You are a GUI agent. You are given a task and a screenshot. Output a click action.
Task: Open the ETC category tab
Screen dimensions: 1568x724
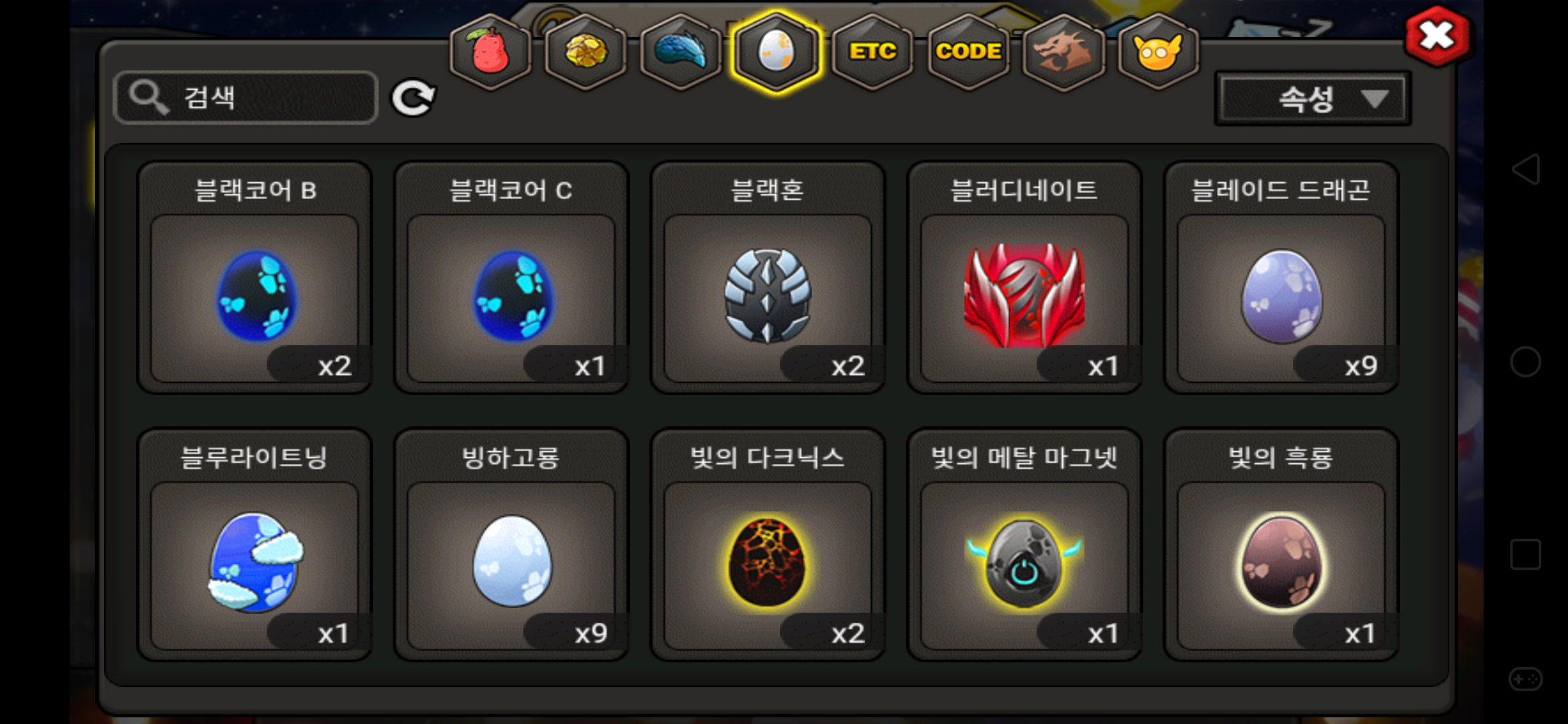point(872,52)
